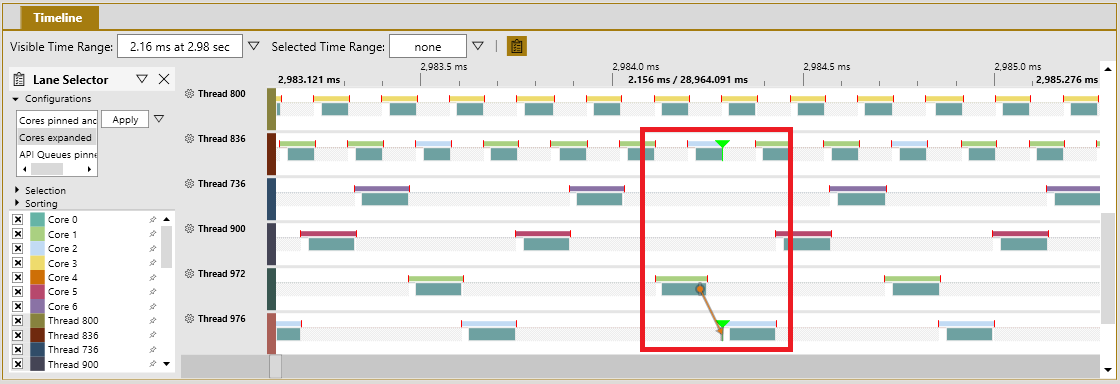Pin the Core 5 lane
The height and width of the screenshot is (384, 1120).
[x=152, y=292]
